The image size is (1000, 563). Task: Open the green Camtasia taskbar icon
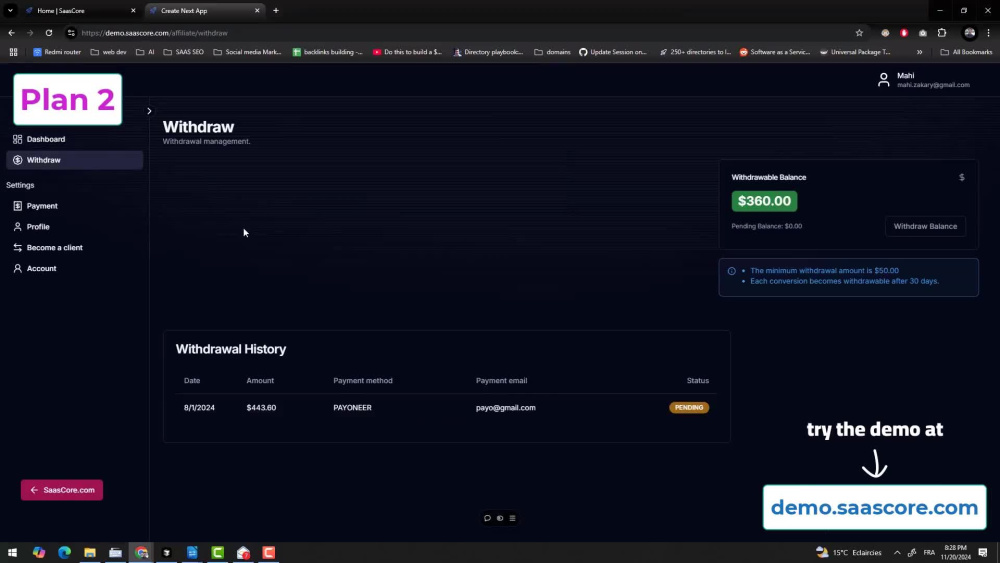(x=217, y=553)
